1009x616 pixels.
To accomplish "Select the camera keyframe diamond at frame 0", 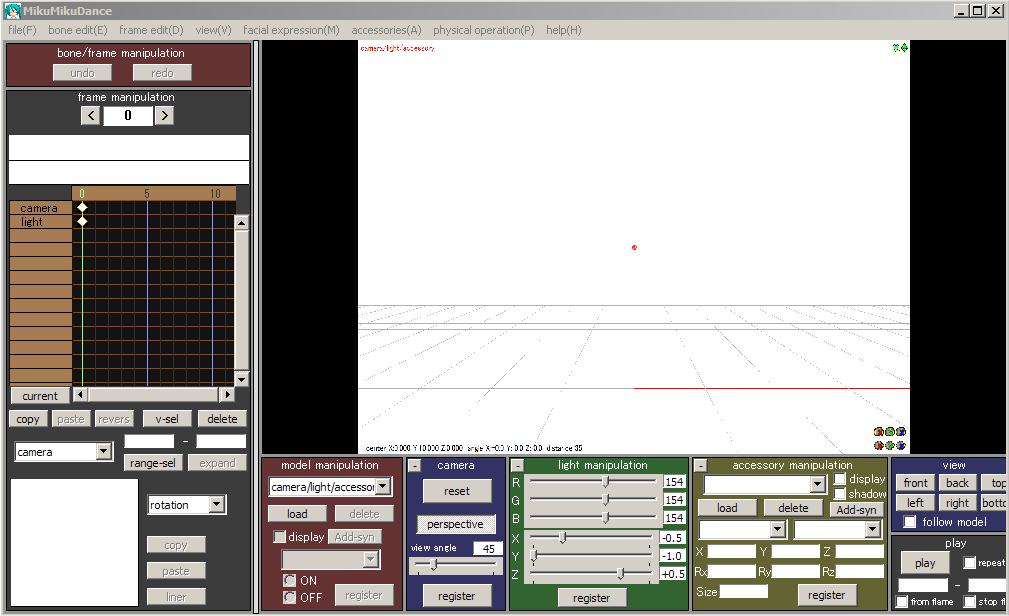I will [82, 207].
